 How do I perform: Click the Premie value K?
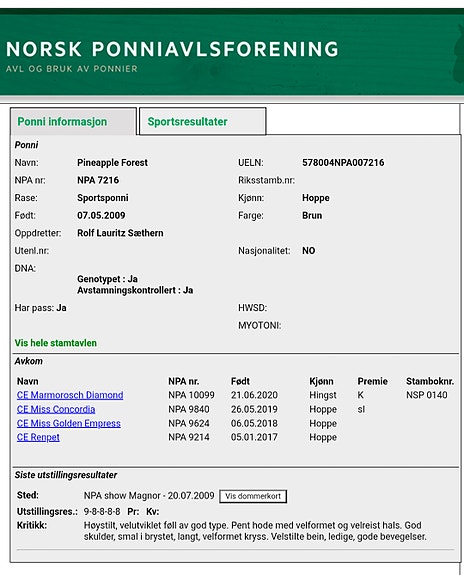click(x=361, y=395)
